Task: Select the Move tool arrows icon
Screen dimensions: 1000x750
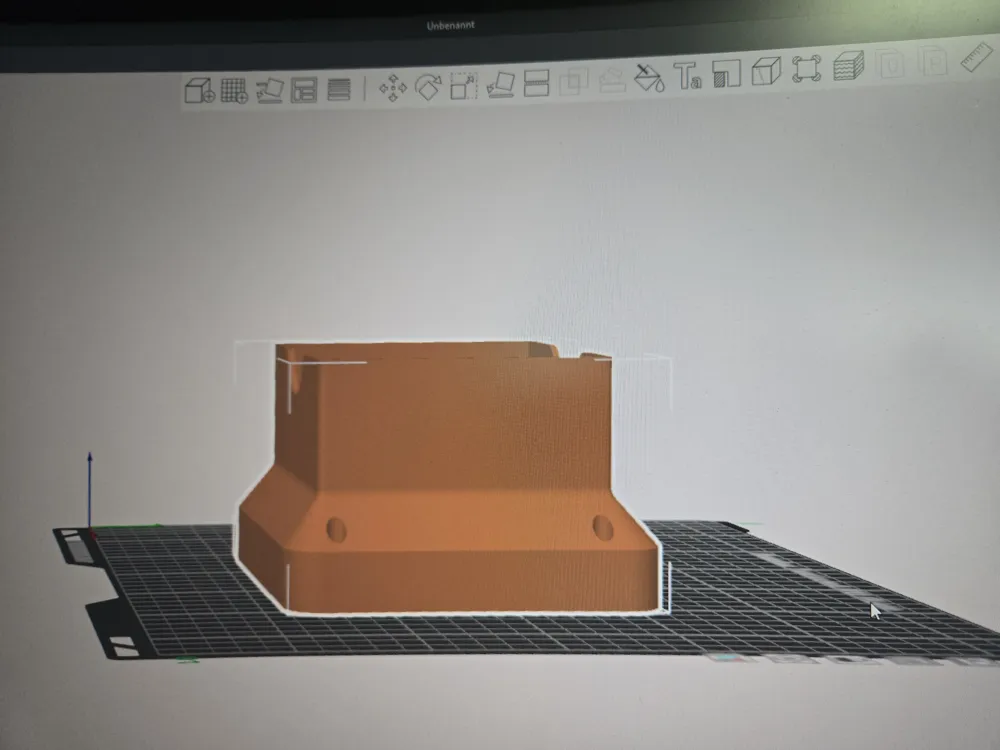Action: click(393, 87)
